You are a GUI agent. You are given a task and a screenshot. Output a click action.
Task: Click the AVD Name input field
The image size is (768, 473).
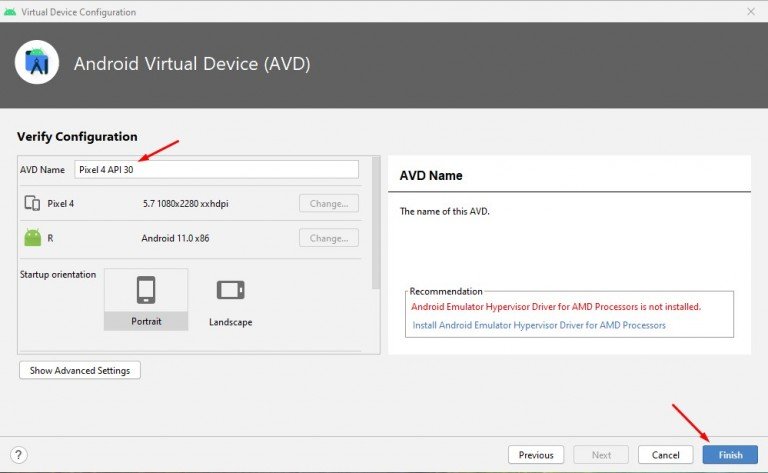click(216, 169)
